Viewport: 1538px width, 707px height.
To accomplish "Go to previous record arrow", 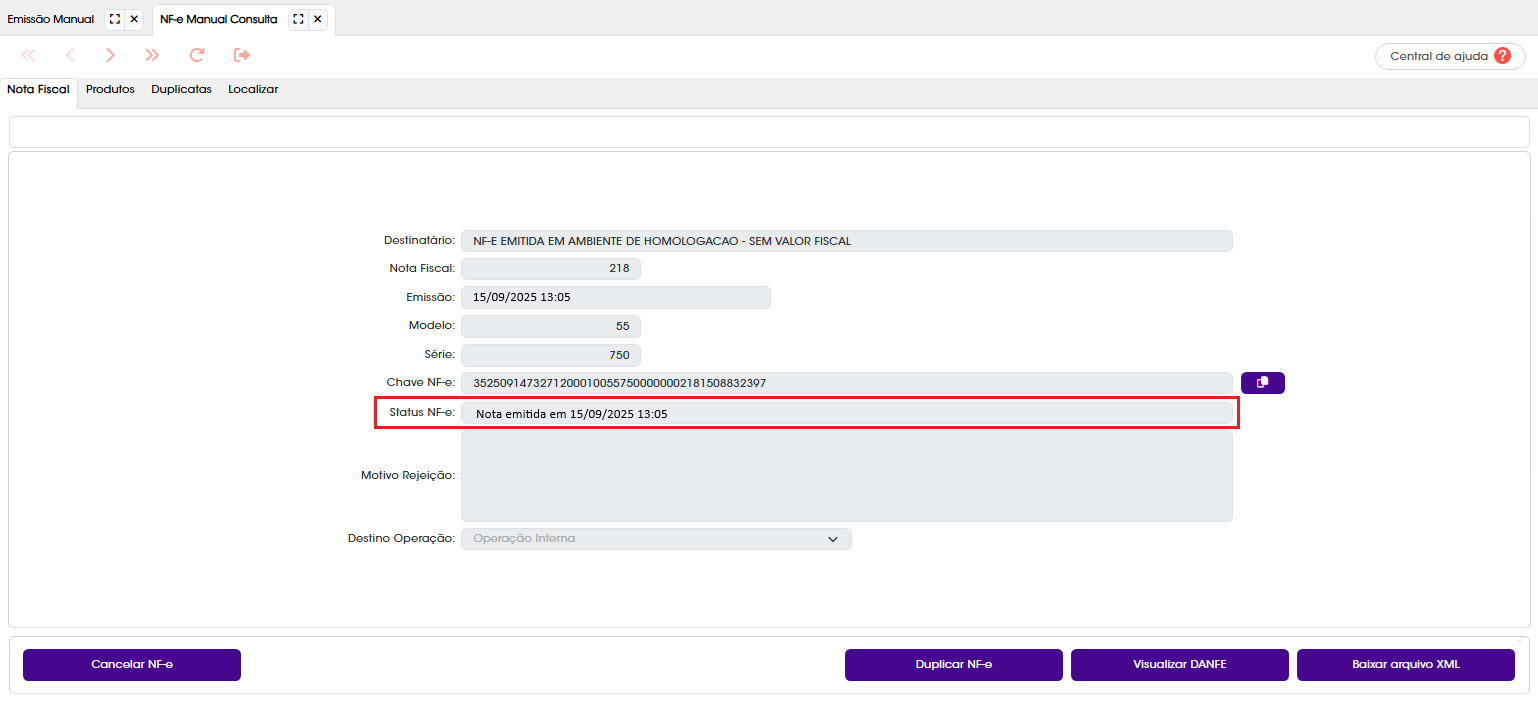I will (x=70, y=55).
